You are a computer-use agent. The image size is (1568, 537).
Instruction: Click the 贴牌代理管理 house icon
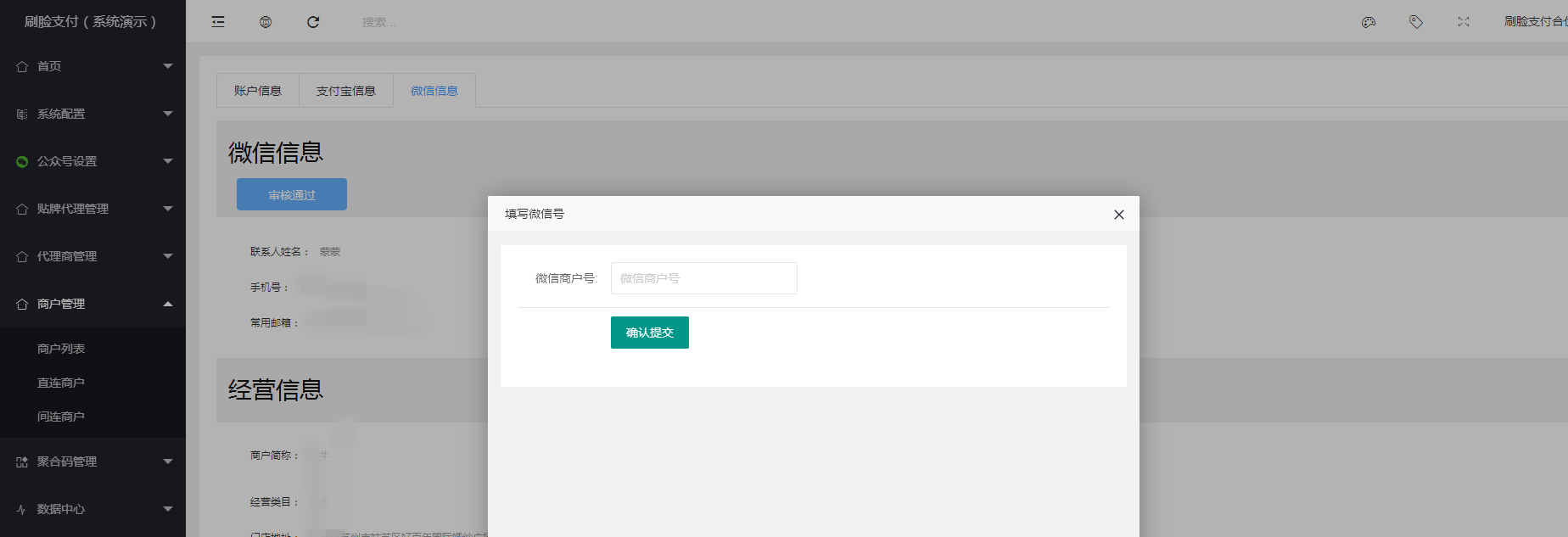(22, 209)
